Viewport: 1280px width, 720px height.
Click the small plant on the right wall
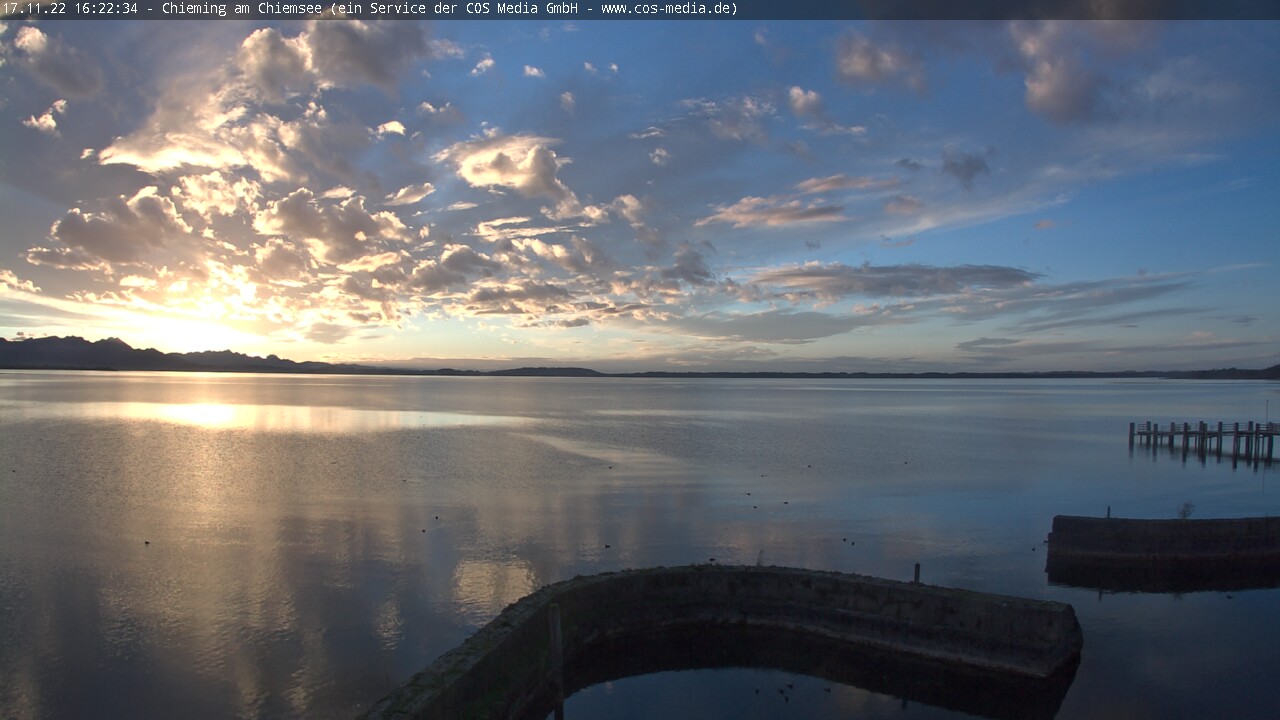click(1185, 510)
